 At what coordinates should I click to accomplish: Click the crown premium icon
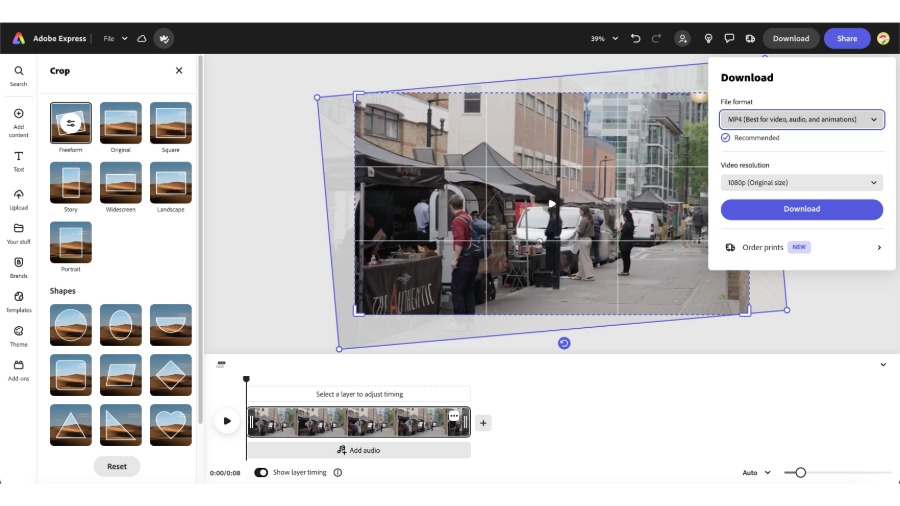click(164, 38)
